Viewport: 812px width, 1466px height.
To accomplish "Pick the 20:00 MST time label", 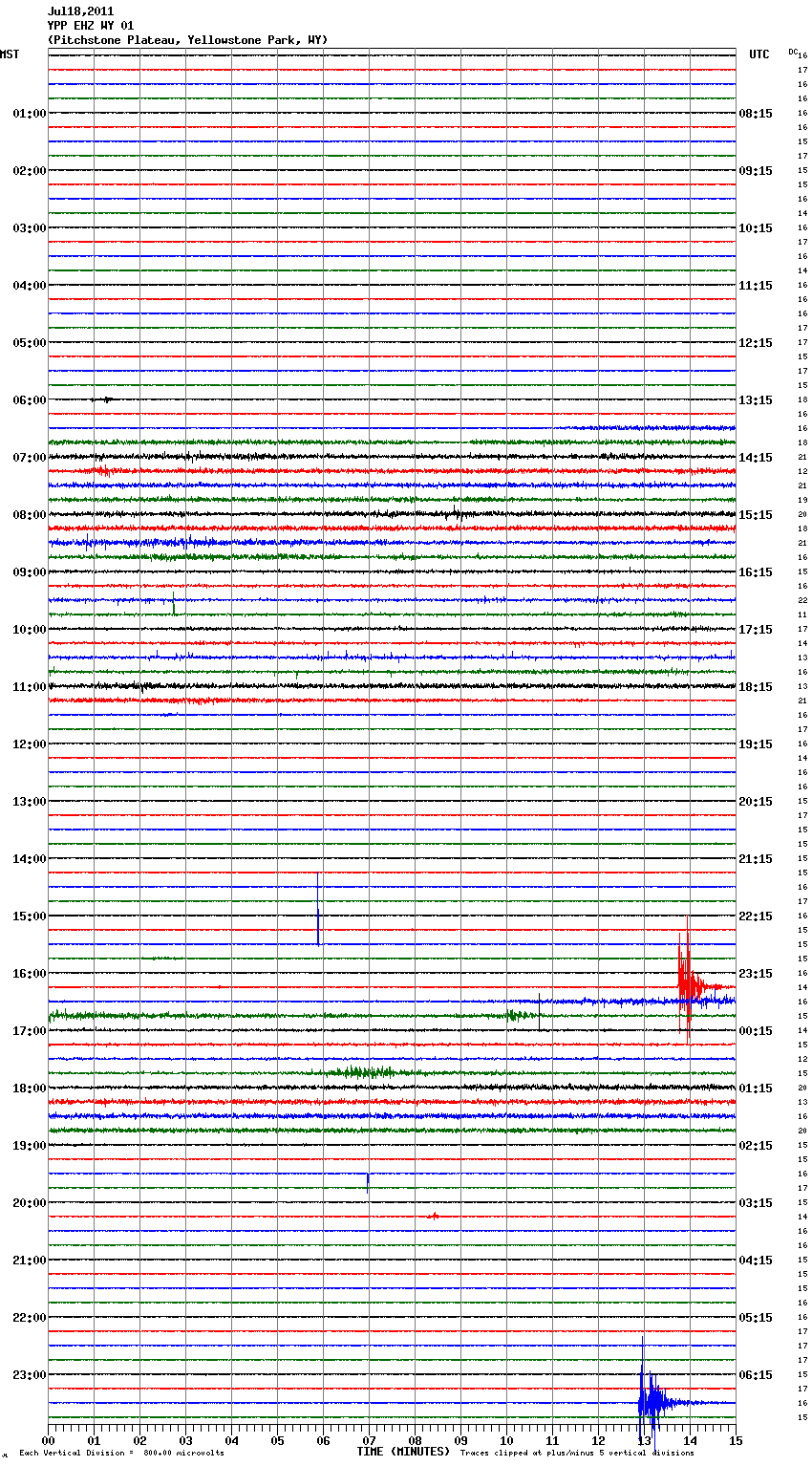I will coord(29,1203).
